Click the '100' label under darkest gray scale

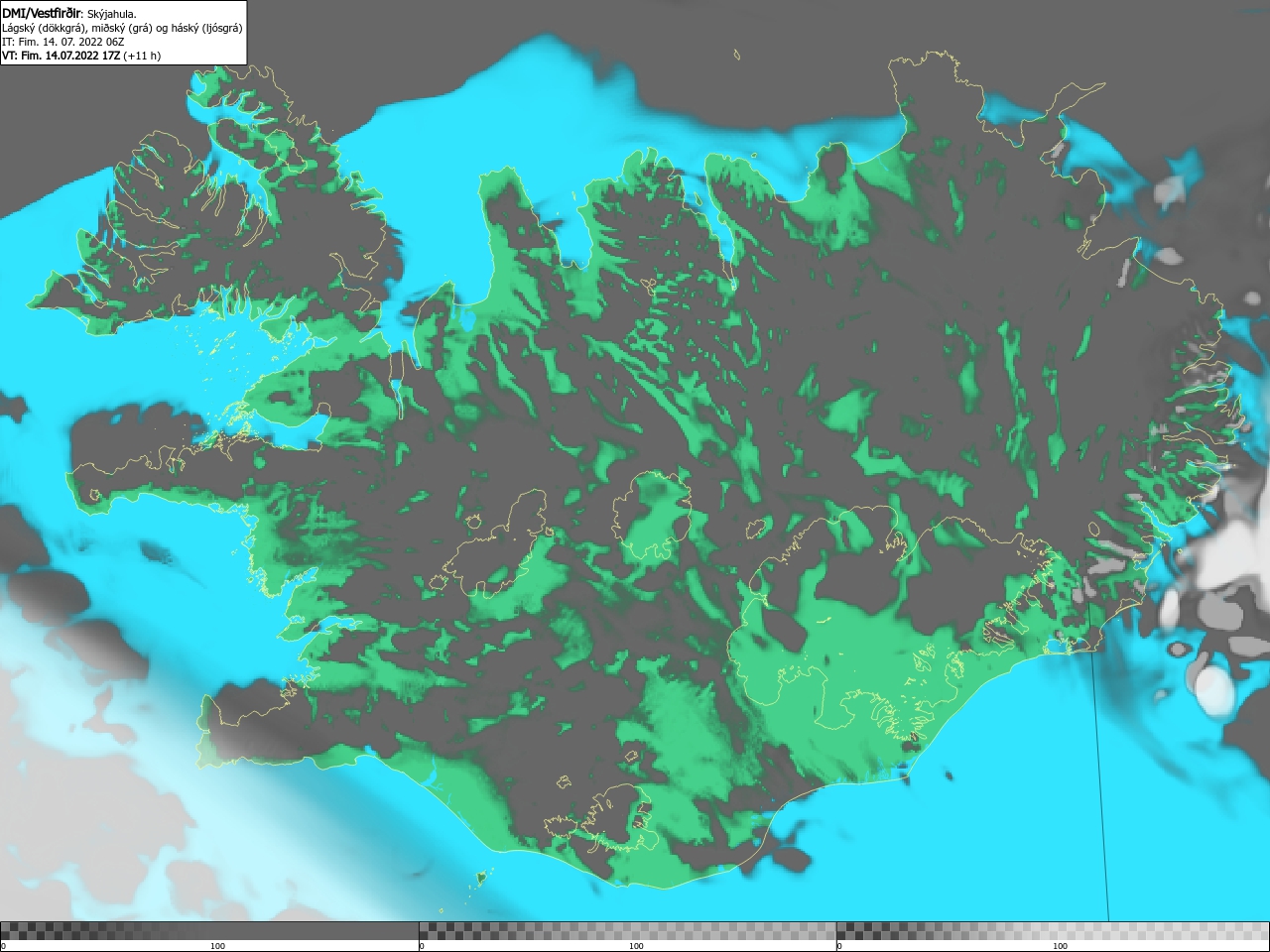[217, 946]
